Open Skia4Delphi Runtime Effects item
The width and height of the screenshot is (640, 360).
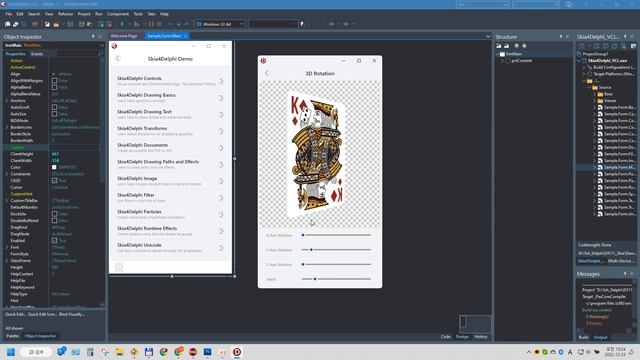(x=170, y=231)
